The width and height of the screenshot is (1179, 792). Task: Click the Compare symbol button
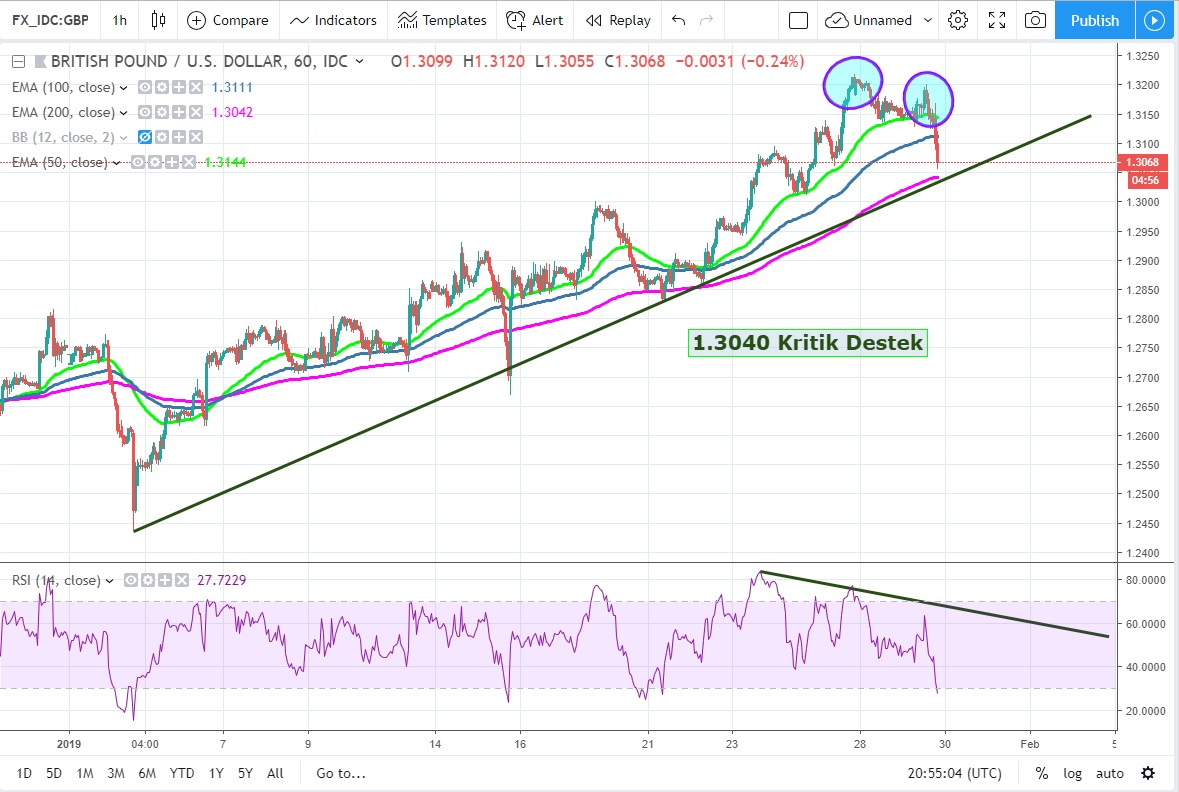tap(228, 20)
